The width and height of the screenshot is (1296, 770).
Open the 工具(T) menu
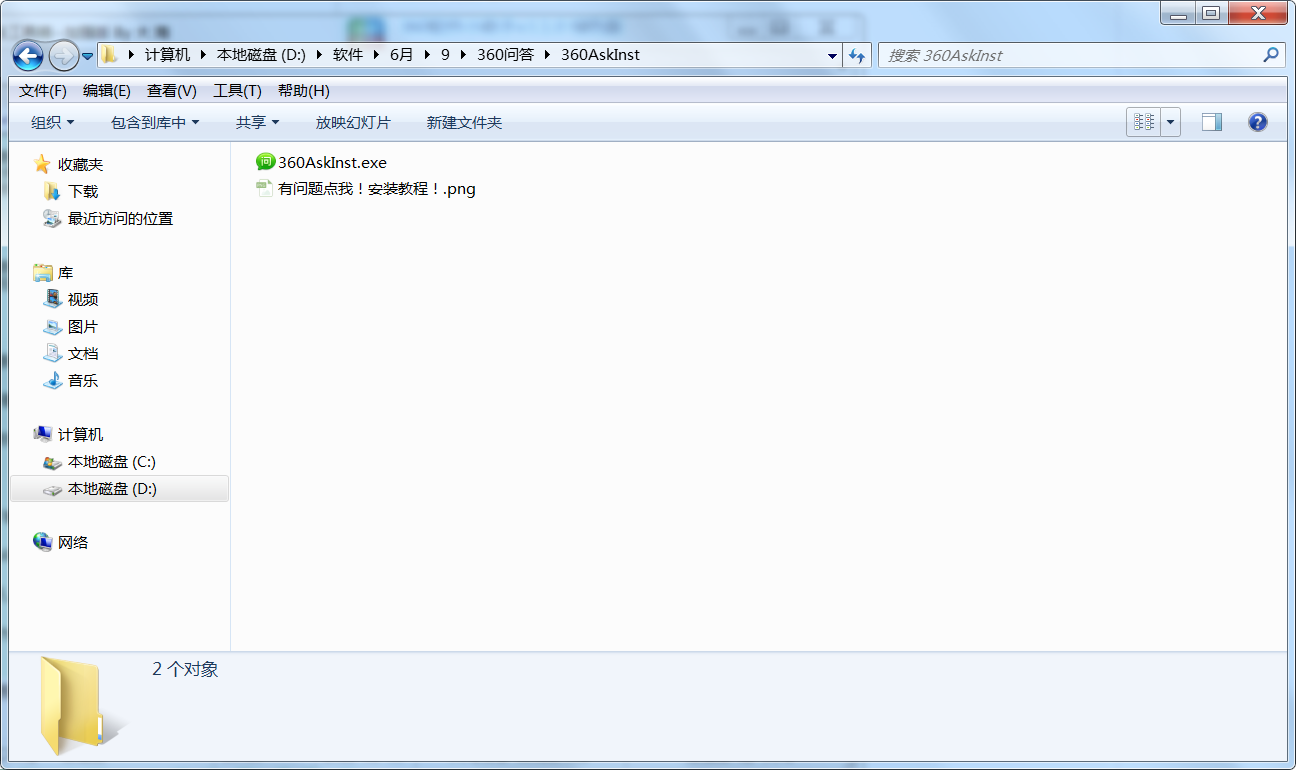(x=237, y=91)
